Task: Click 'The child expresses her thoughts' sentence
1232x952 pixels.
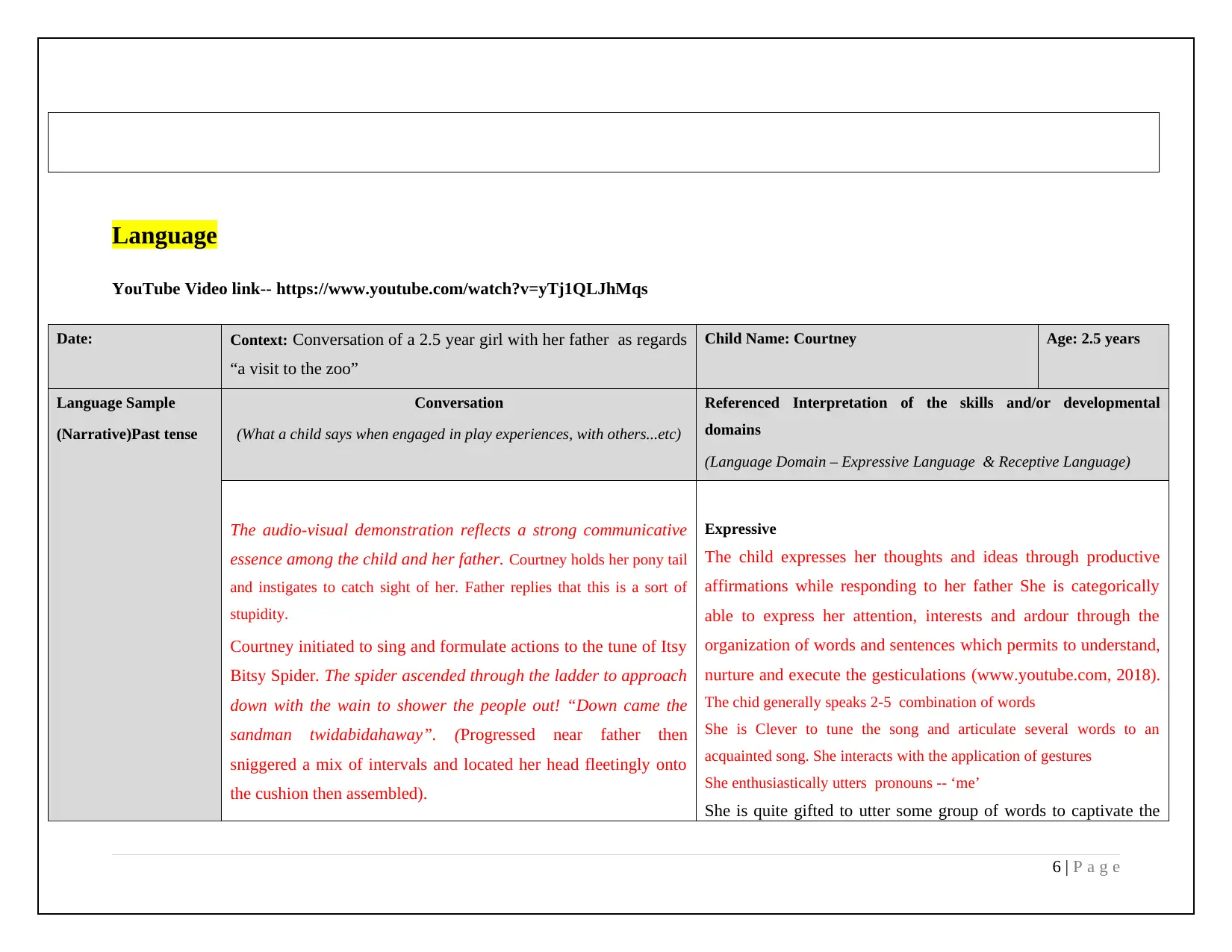Action: point(932,557)
